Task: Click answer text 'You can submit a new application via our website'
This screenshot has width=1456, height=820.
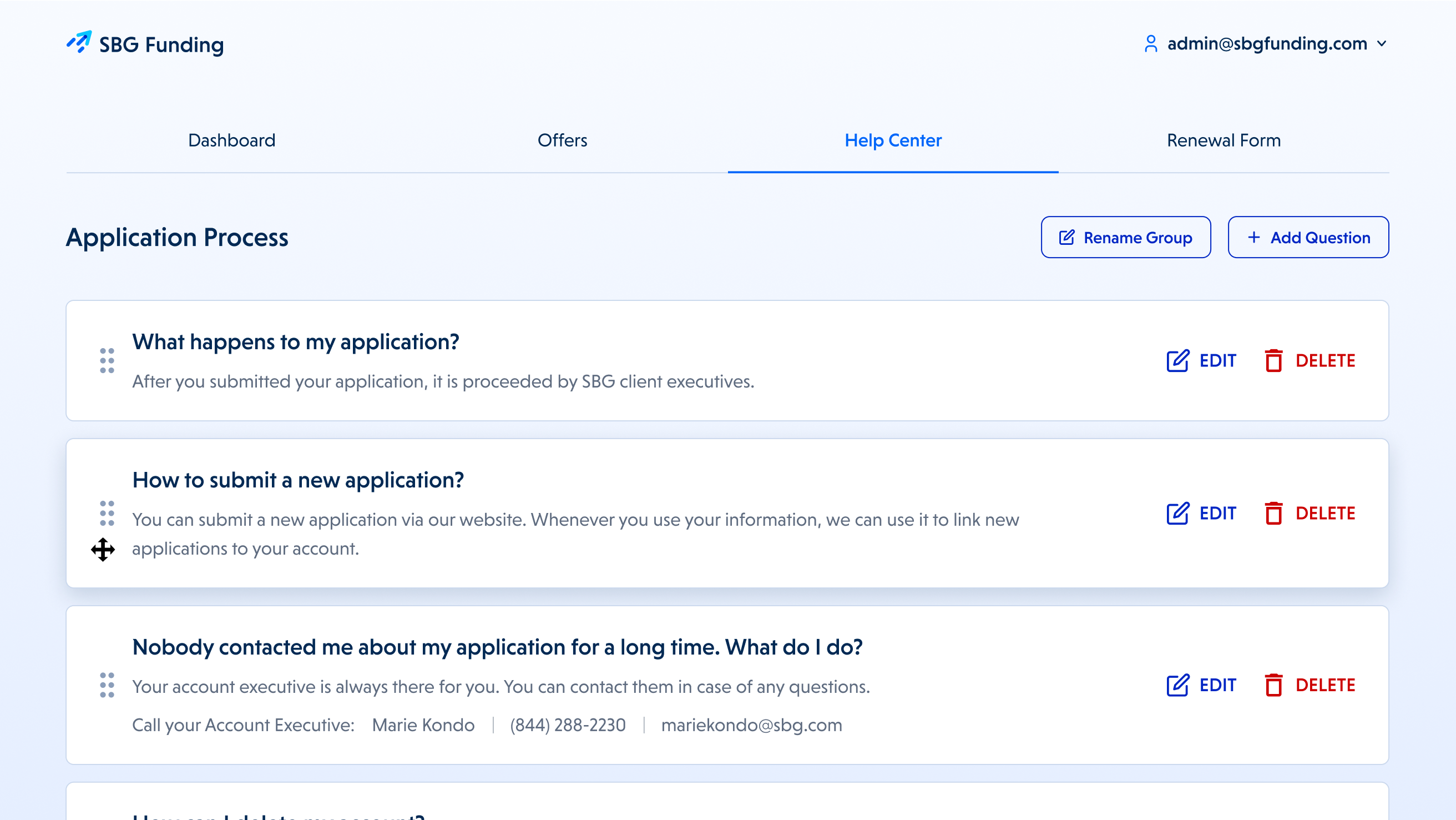Action: pos(575,534)
